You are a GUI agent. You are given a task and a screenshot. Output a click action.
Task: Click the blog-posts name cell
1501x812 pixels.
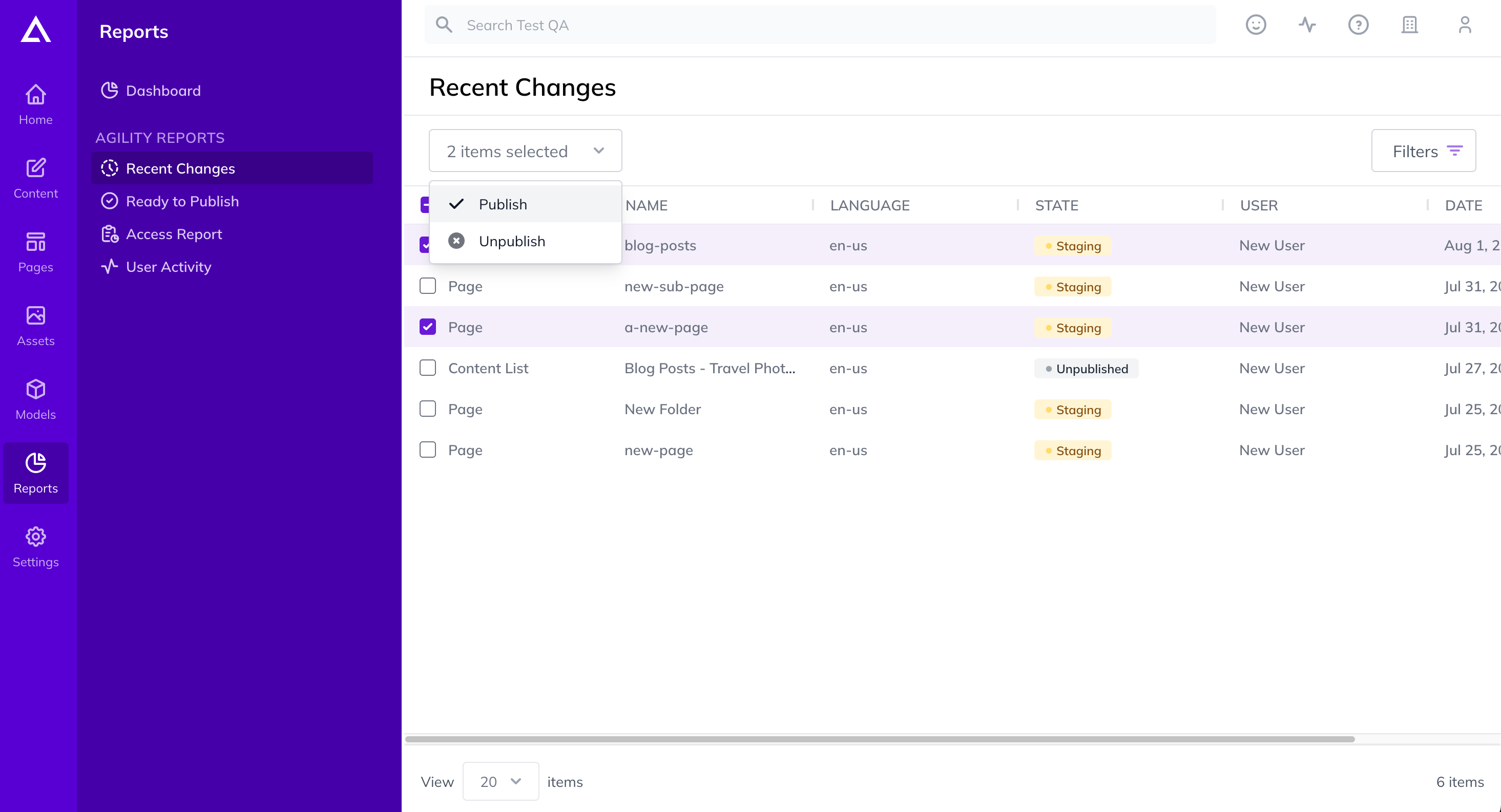[x=660, y=245]
